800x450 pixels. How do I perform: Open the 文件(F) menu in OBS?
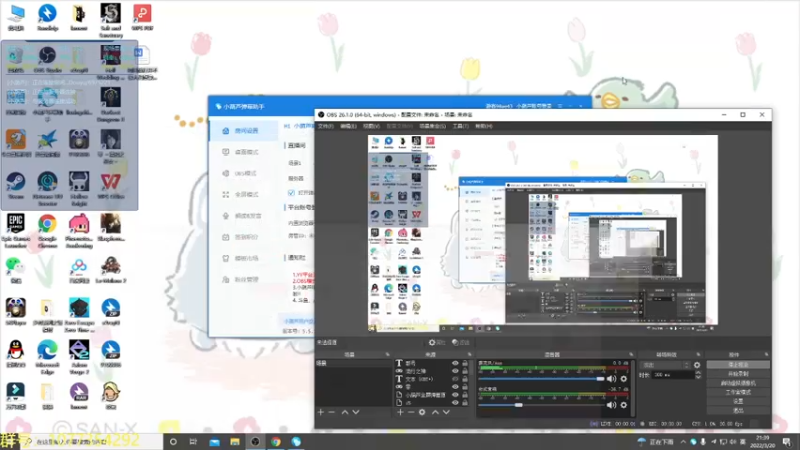click(x=326, y=126)
